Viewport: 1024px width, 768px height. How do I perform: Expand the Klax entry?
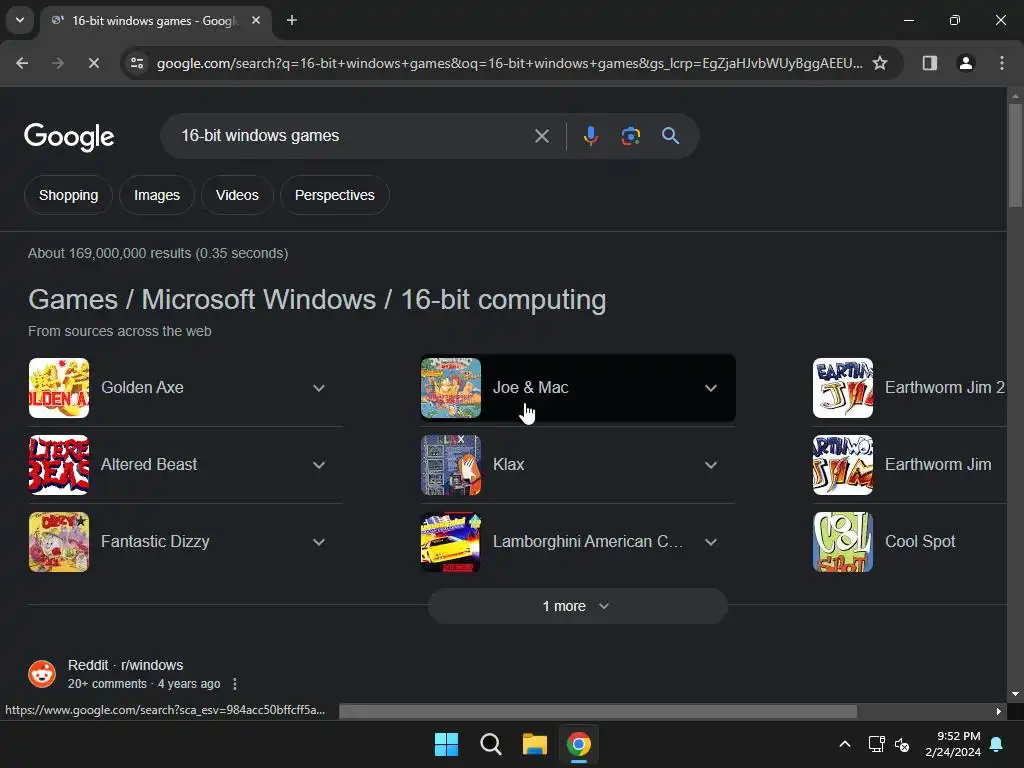coord(711,465)
